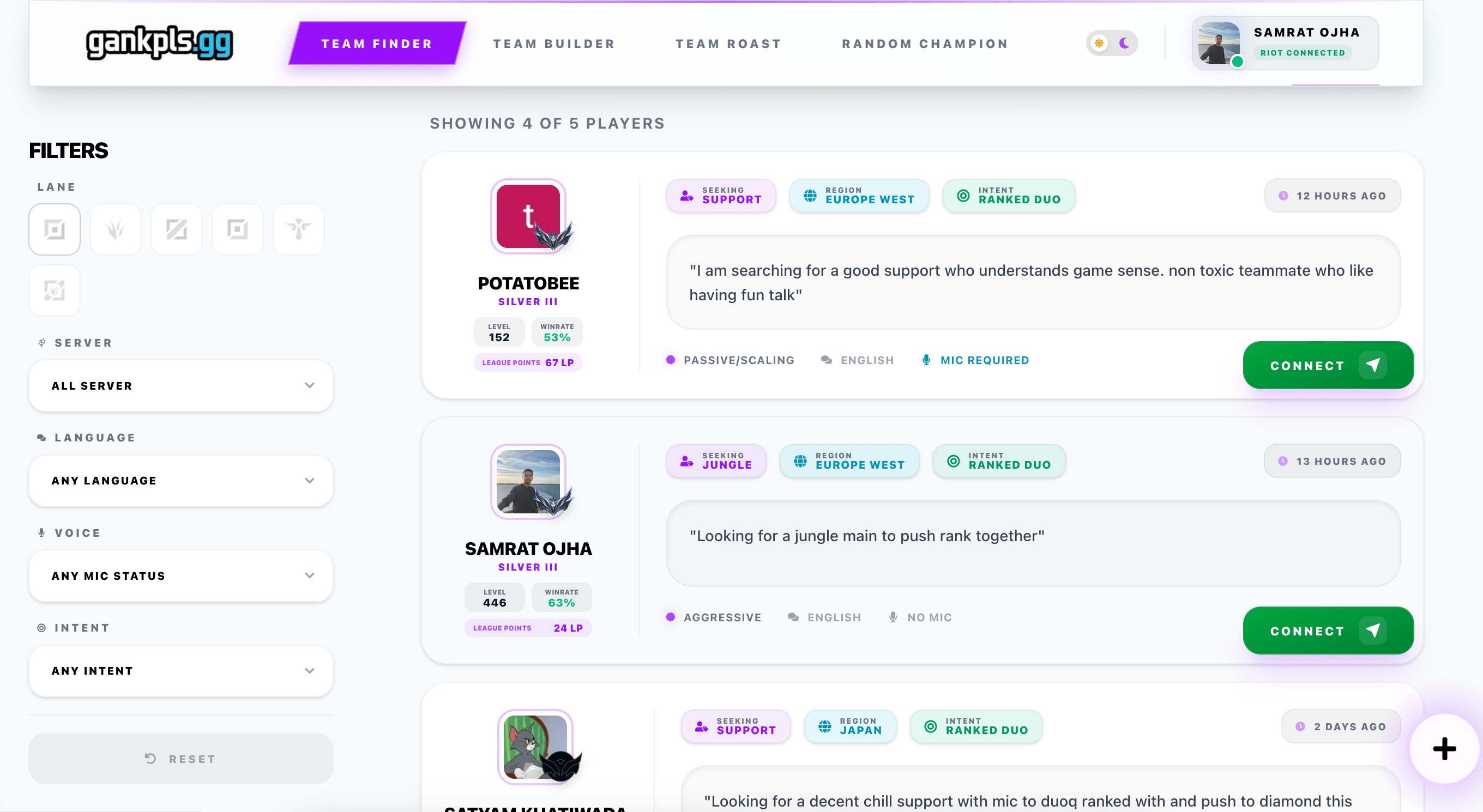Open the Any Mic Status dropdown

(181, 575)
